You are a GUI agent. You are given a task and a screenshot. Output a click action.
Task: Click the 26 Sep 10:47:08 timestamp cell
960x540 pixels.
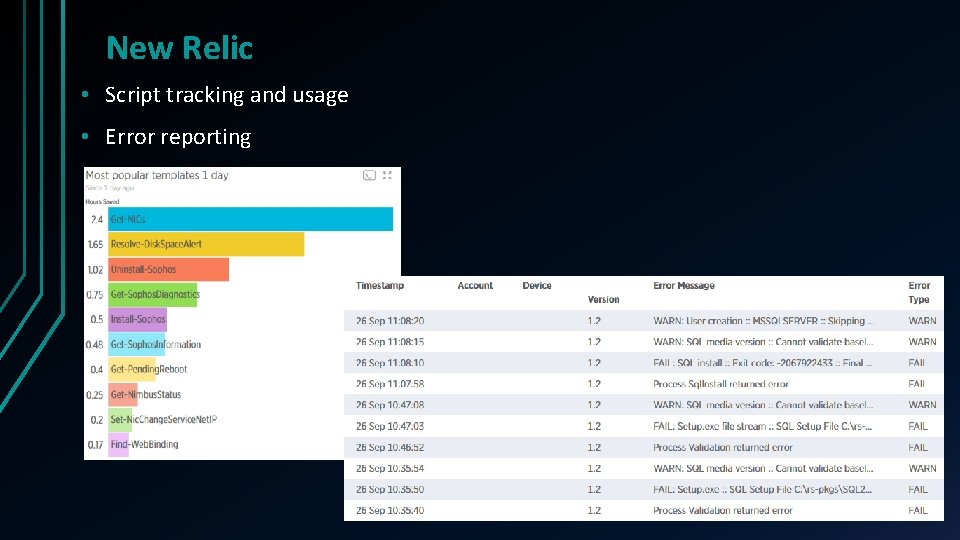[x=390, y=405]
